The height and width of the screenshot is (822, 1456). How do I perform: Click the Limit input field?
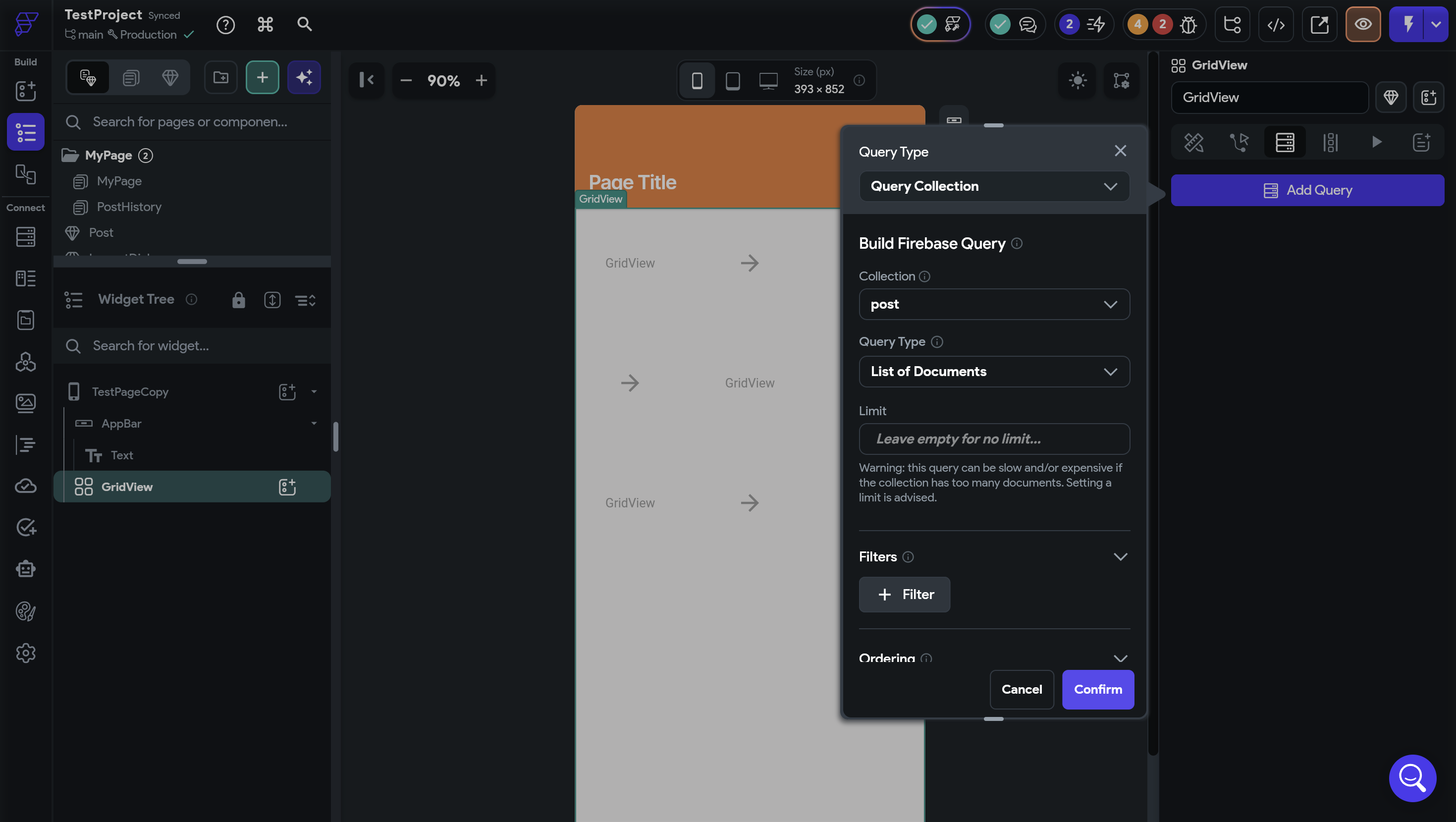tap(994, 438)
